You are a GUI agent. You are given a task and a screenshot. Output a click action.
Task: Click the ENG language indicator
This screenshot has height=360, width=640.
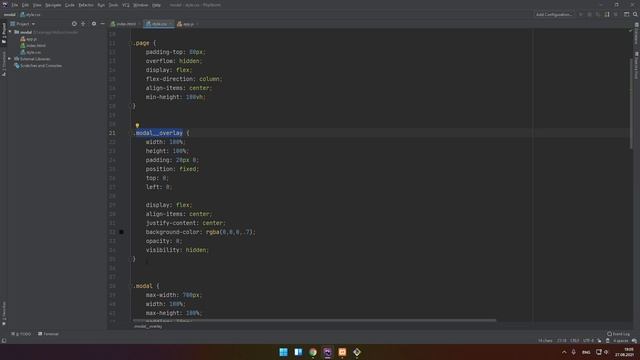pos(586,352)
